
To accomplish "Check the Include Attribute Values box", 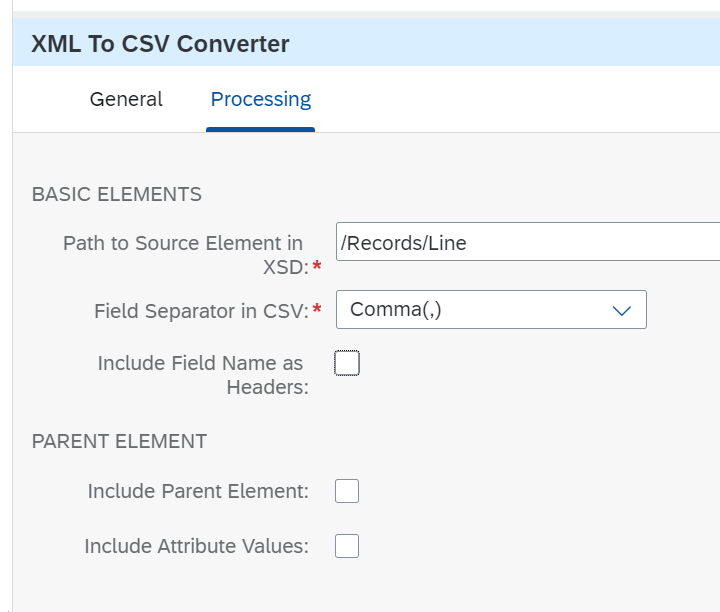I will (x=347, y=546).
